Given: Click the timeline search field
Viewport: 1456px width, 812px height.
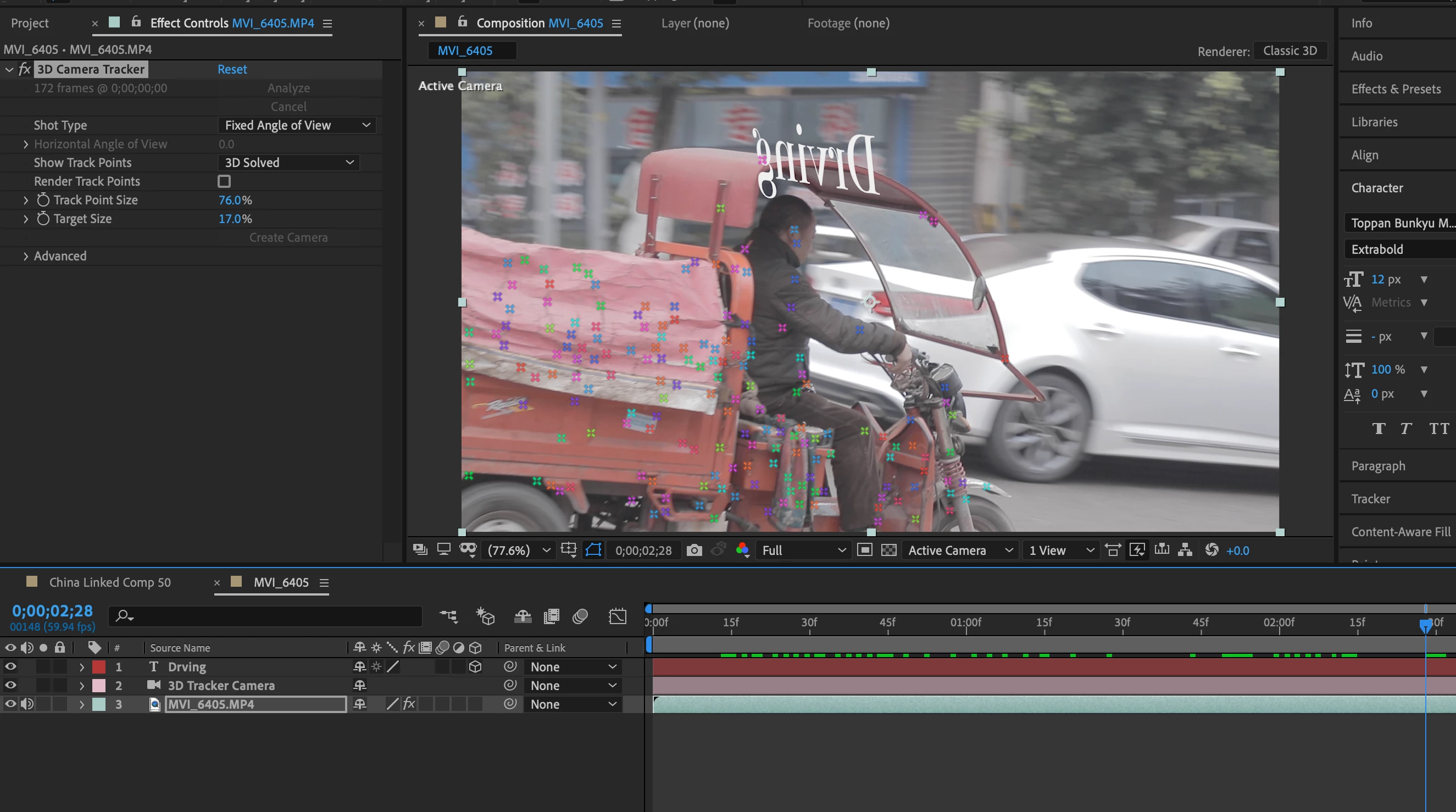Looking at the screenshot, I should pos(271,616).
